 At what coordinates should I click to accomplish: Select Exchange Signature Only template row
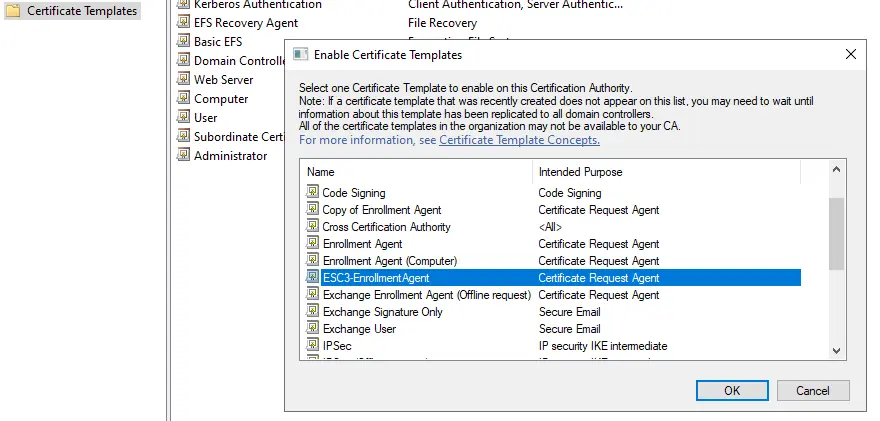click(x=382, y=312)
